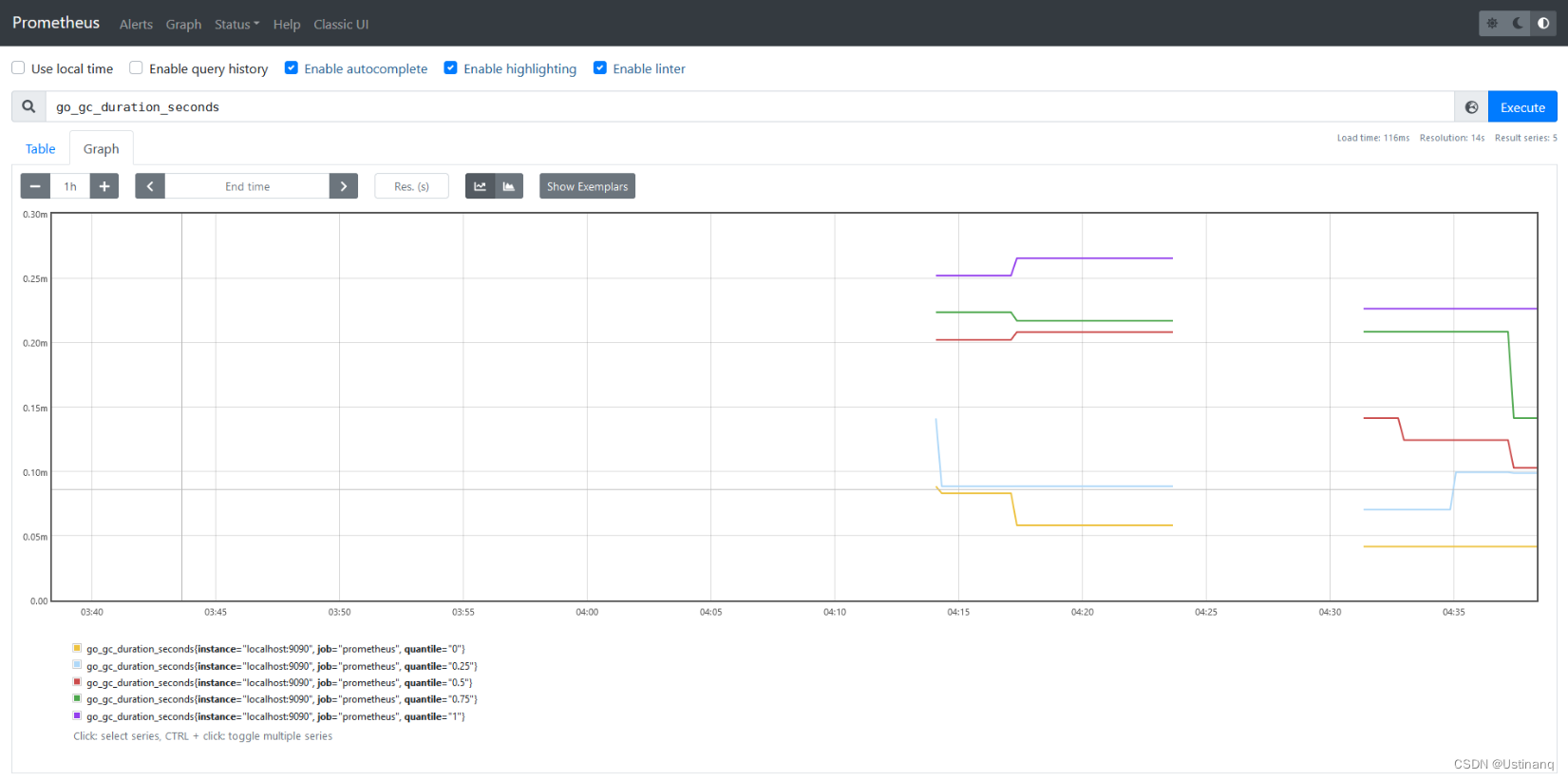Open the Graph page in the navbar

point(183,24)
